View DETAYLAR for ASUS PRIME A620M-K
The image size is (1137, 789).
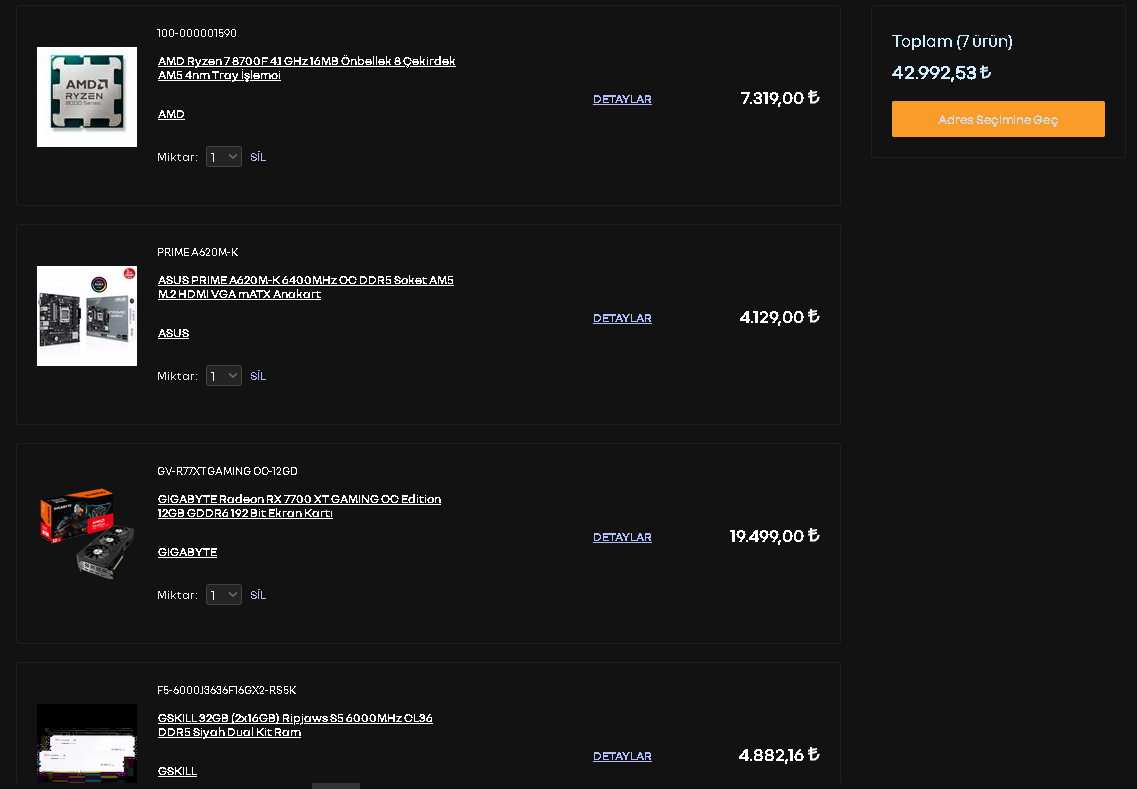click(622, 318)
